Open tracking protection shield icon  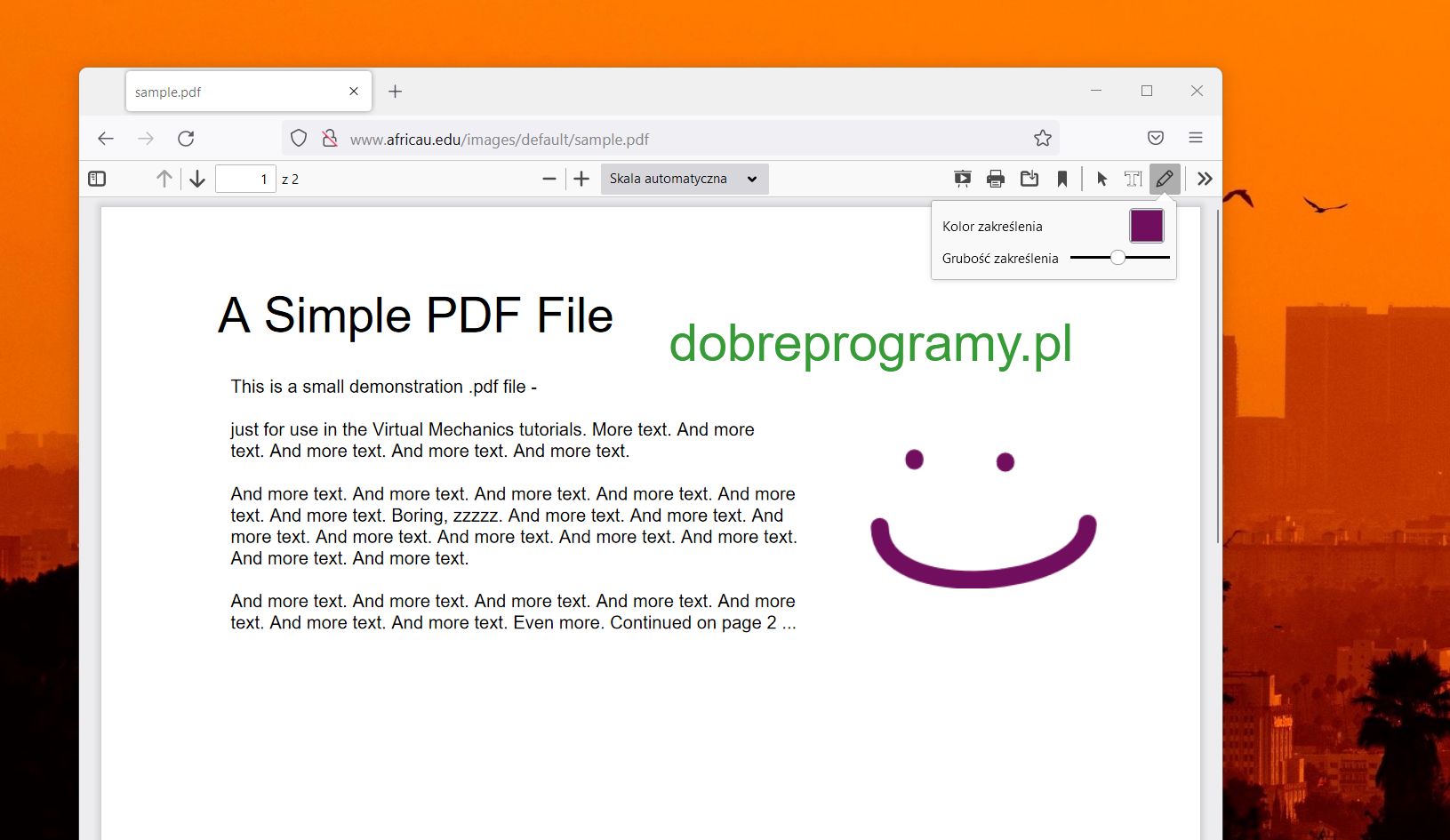[x=299, y=139]
